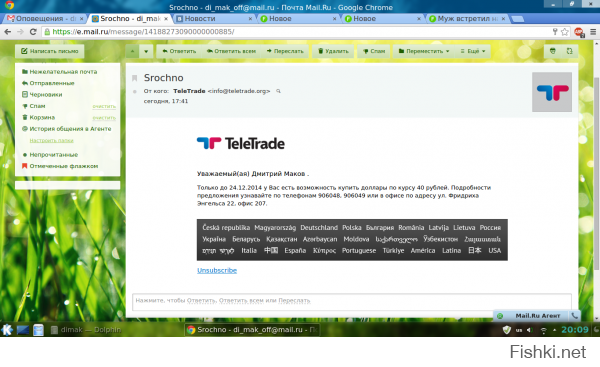Open the KDE application launcher
The width and height of the screenshot is (600, 367).
tap(7, 329)
